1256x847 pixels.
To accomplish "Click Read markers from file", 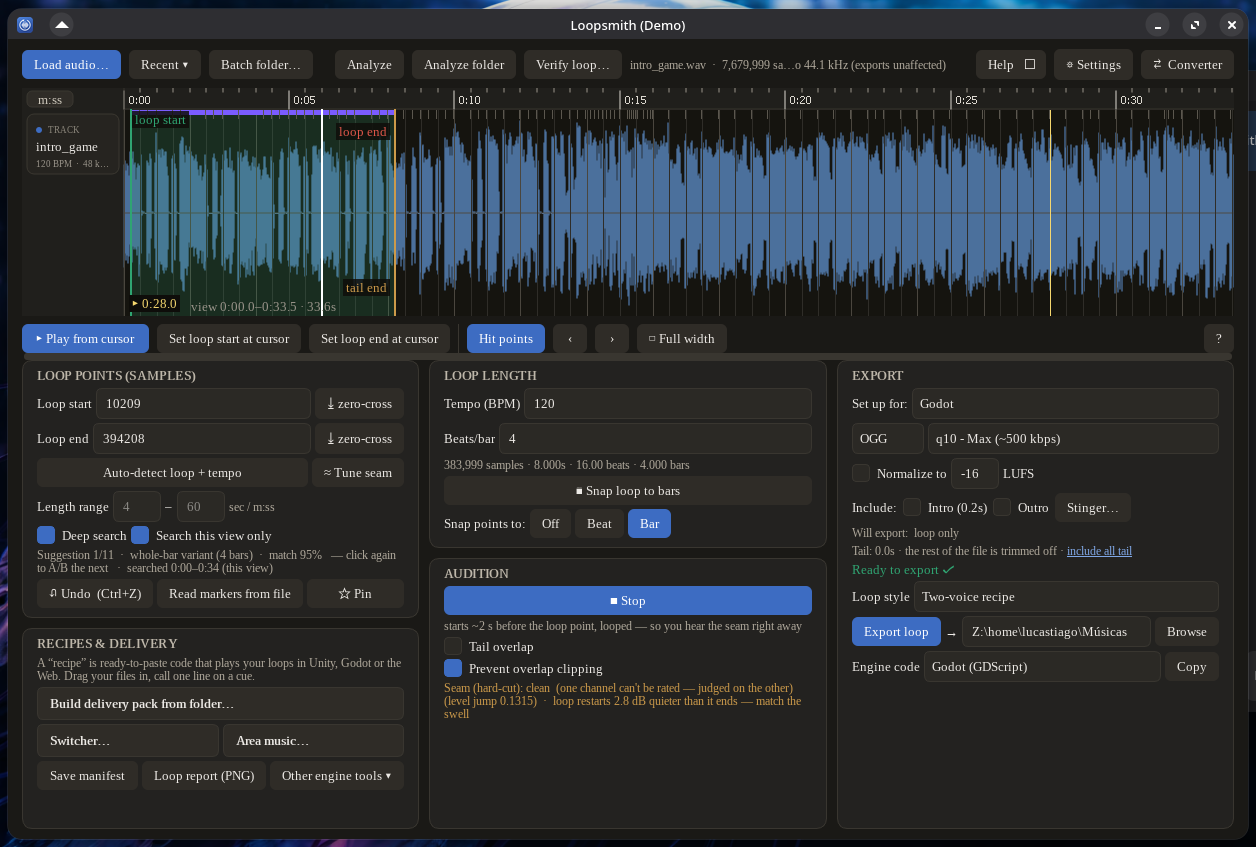I will pos(230,593).
